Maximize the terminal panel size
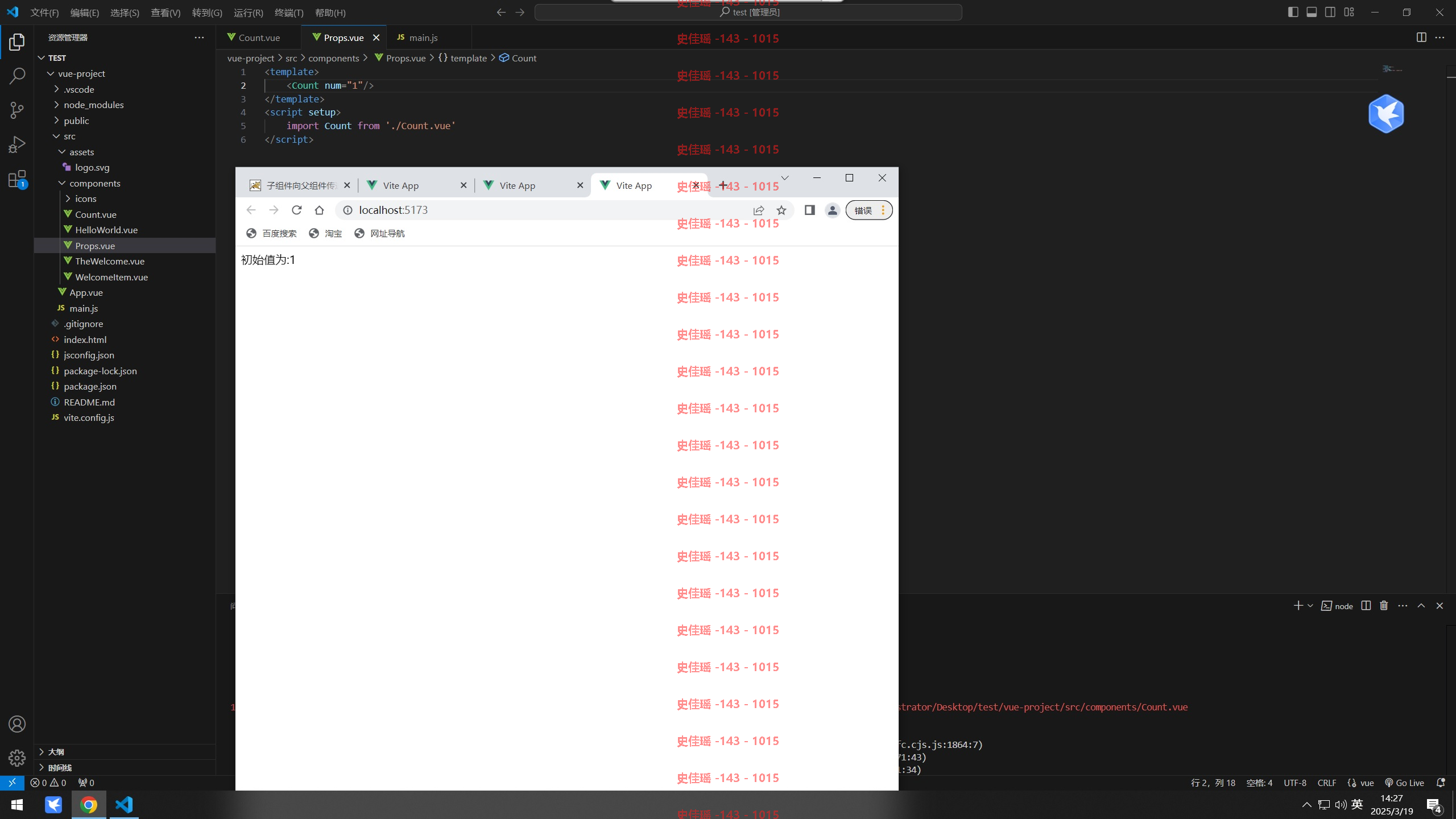 click(1421, 606)
